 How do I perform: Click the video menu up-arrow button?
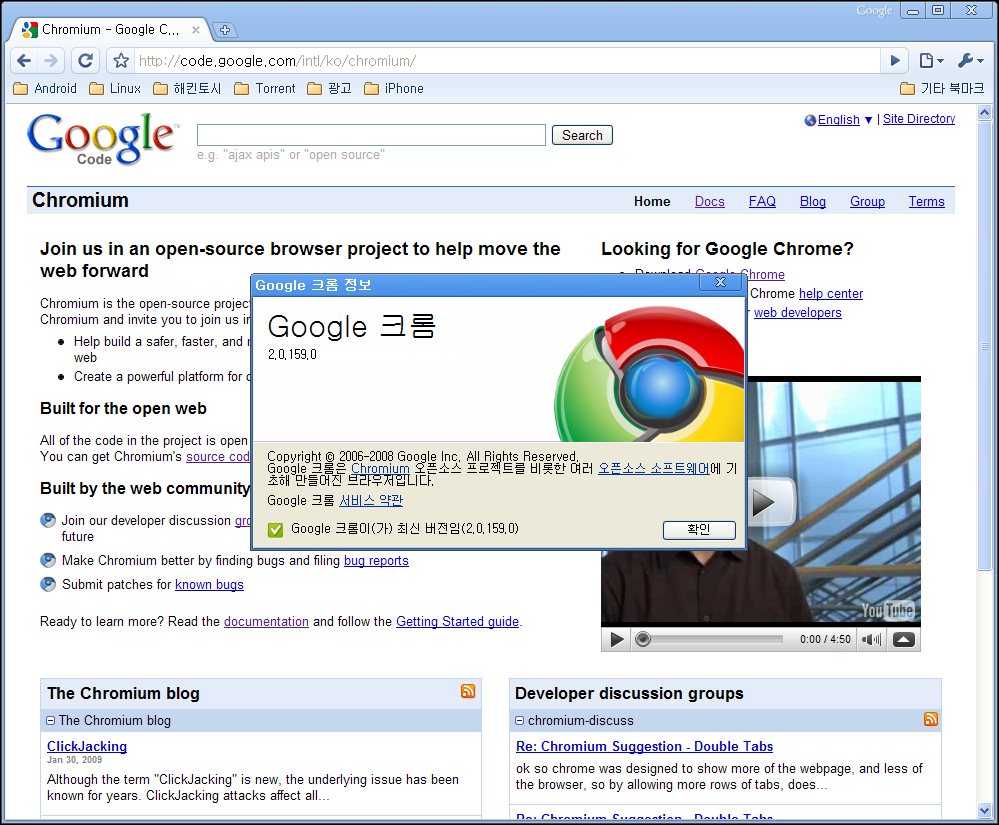903,639
